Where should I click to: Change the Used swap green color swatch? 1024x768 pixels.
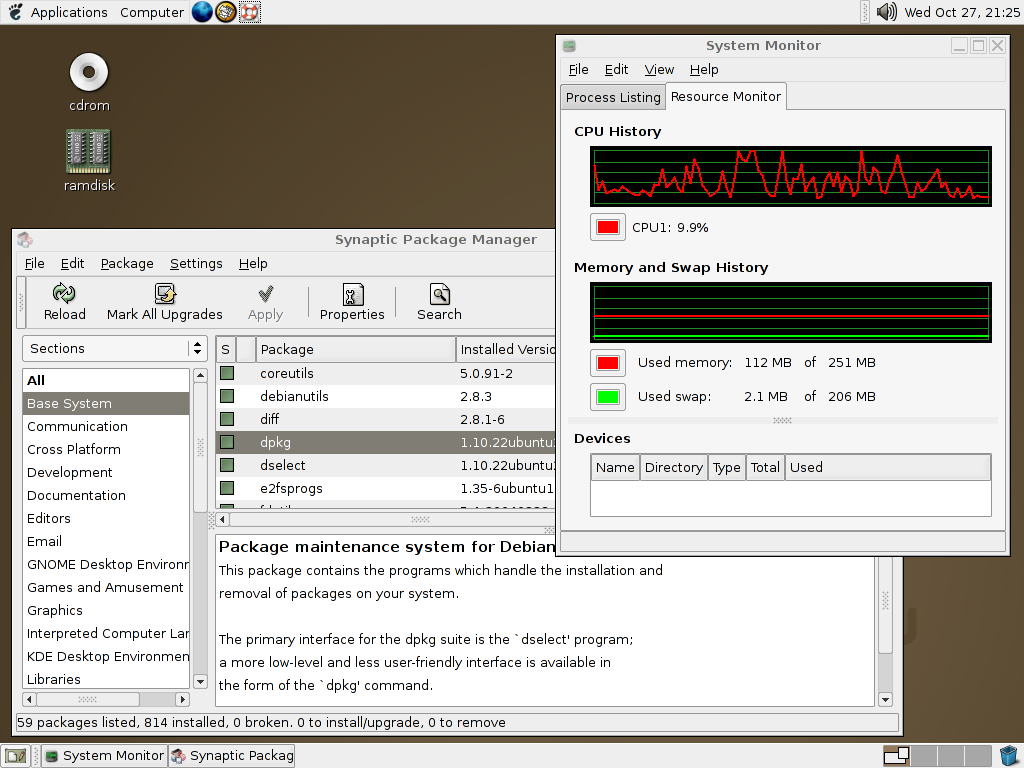pos(607,397)
